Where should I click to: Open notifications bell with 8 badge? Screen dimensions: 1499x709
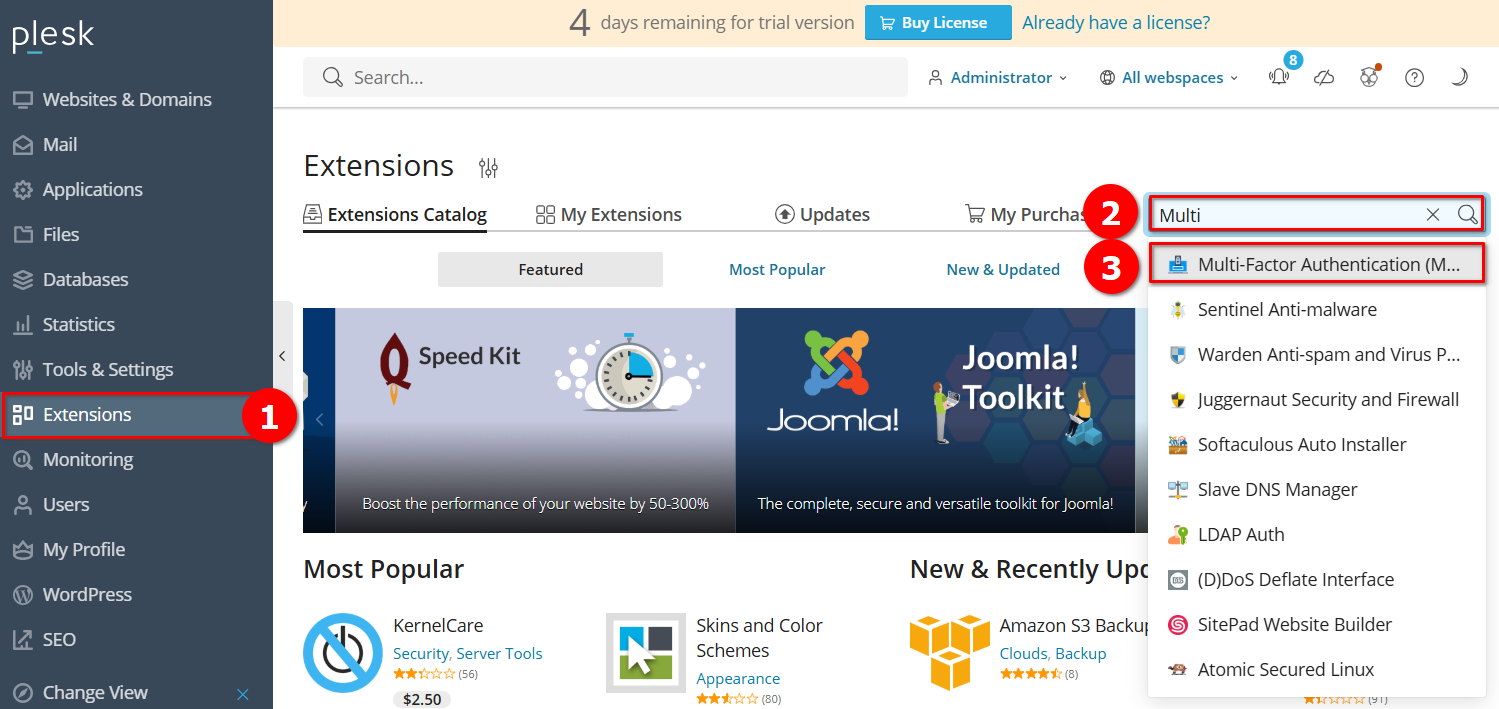pyautogui.click(x=1279, y=76)
